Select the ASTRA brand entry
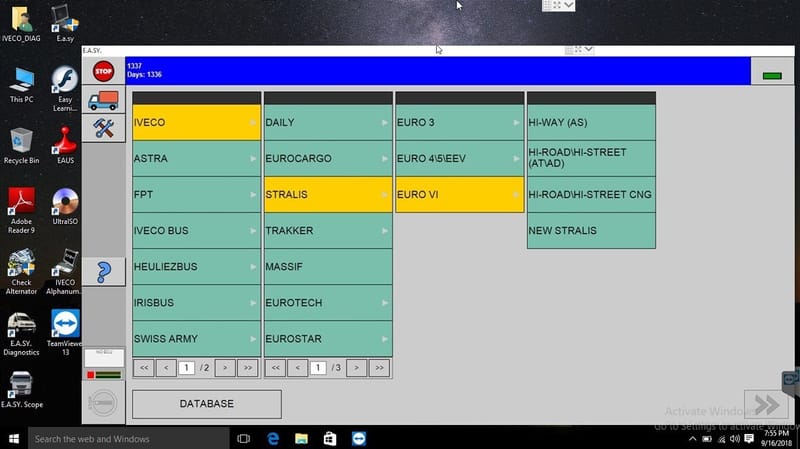 196,159
